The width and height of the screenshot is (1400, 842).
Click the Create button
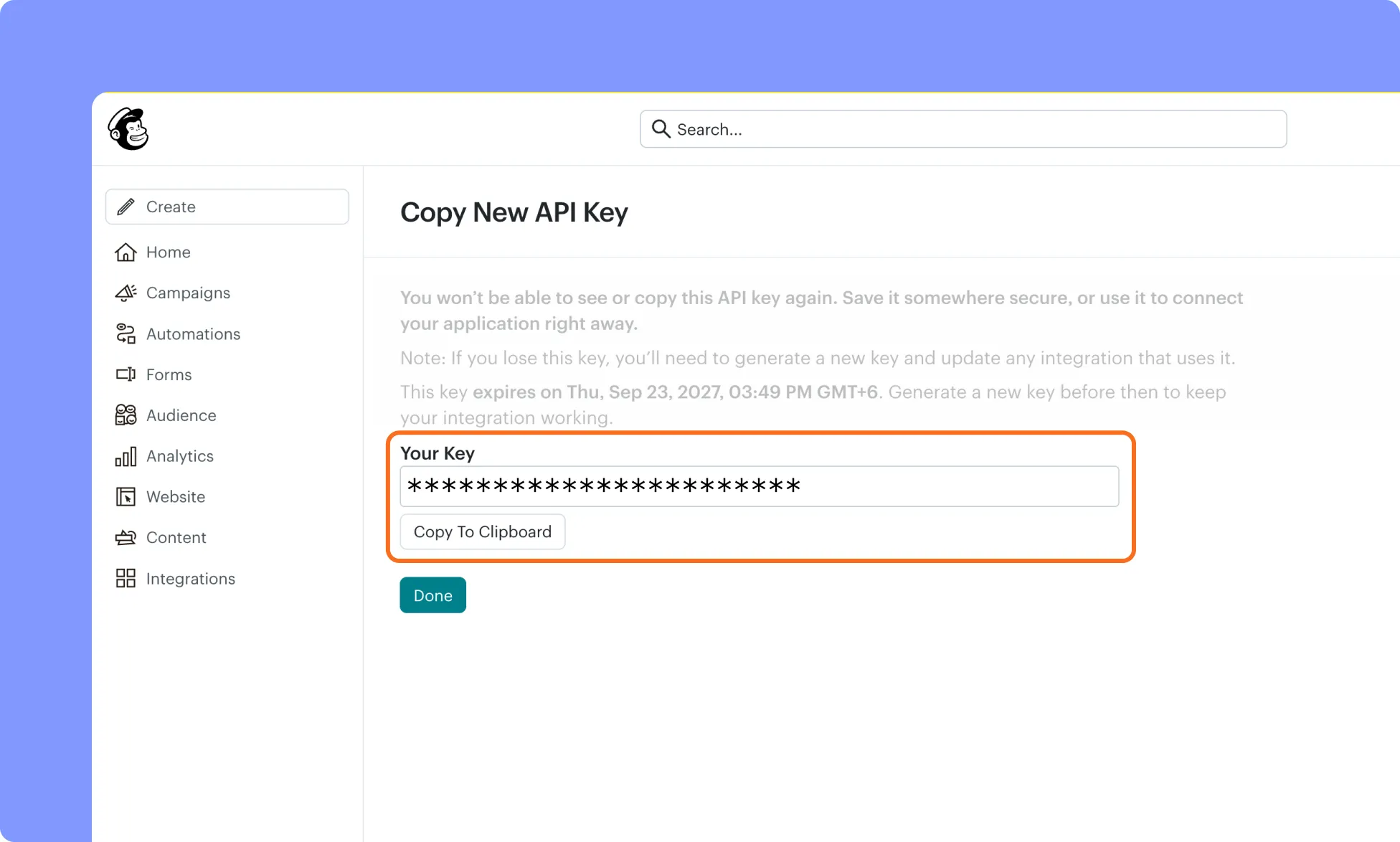point(227,207)
